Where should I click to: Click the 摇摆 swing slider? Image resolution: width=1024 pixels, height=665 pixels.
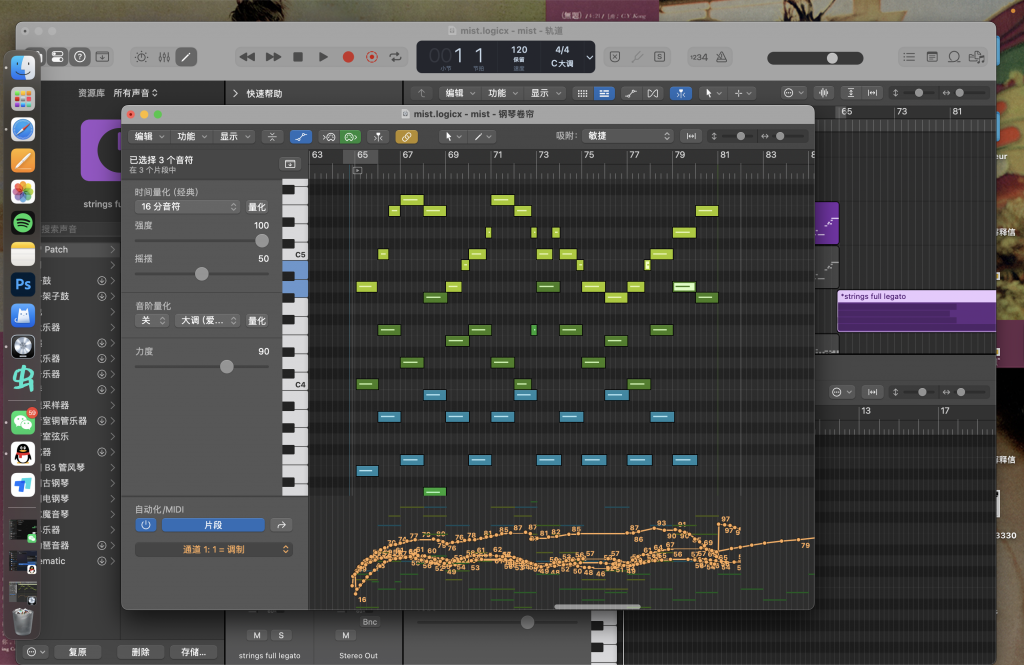202,273
